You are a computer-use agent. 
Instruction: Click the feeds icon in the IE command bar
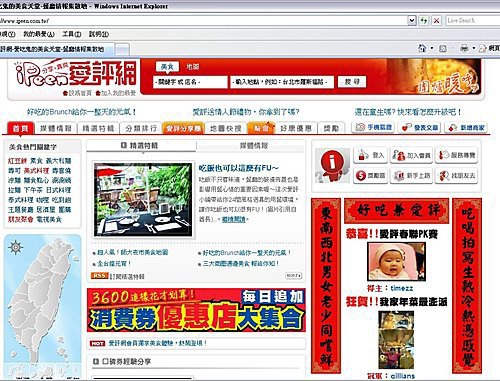pyautogui.click(x=443, y=49)
